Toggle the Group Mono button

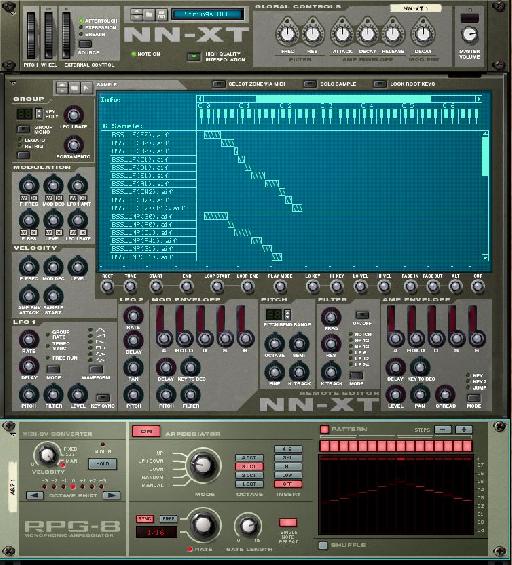(x=23, y=129)
